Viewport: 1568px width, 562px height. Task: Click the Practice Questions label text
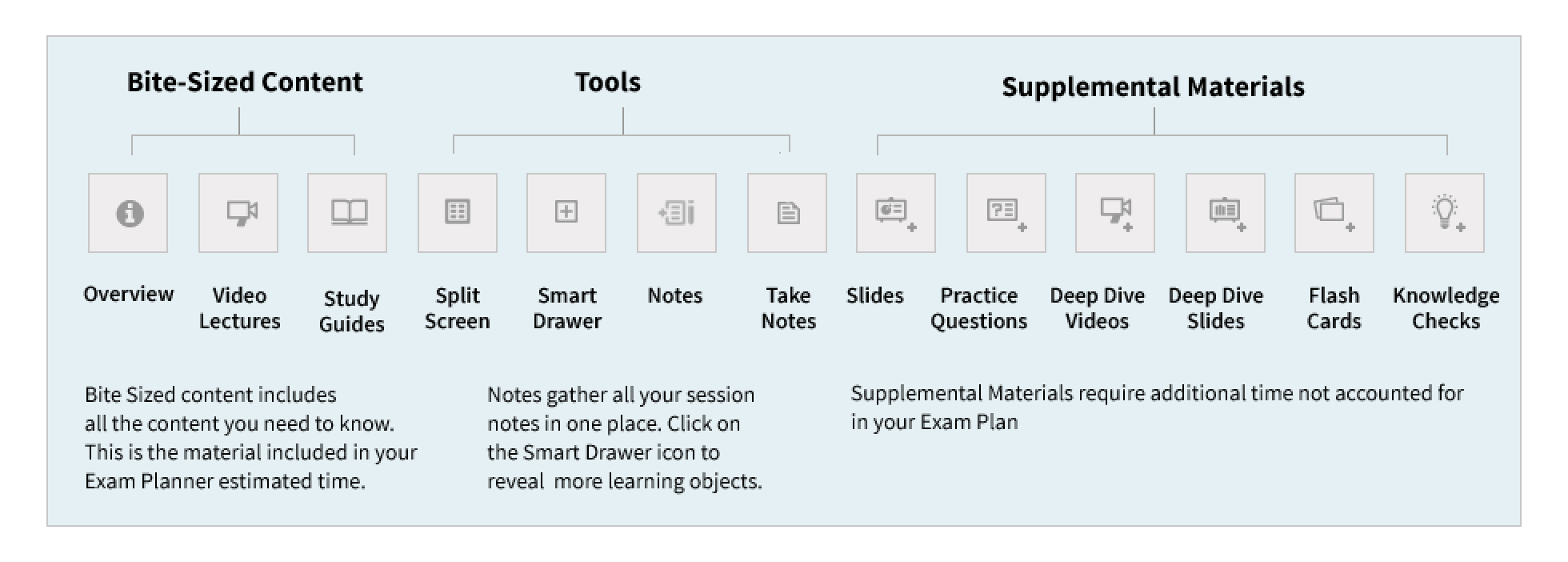[978, 308]
